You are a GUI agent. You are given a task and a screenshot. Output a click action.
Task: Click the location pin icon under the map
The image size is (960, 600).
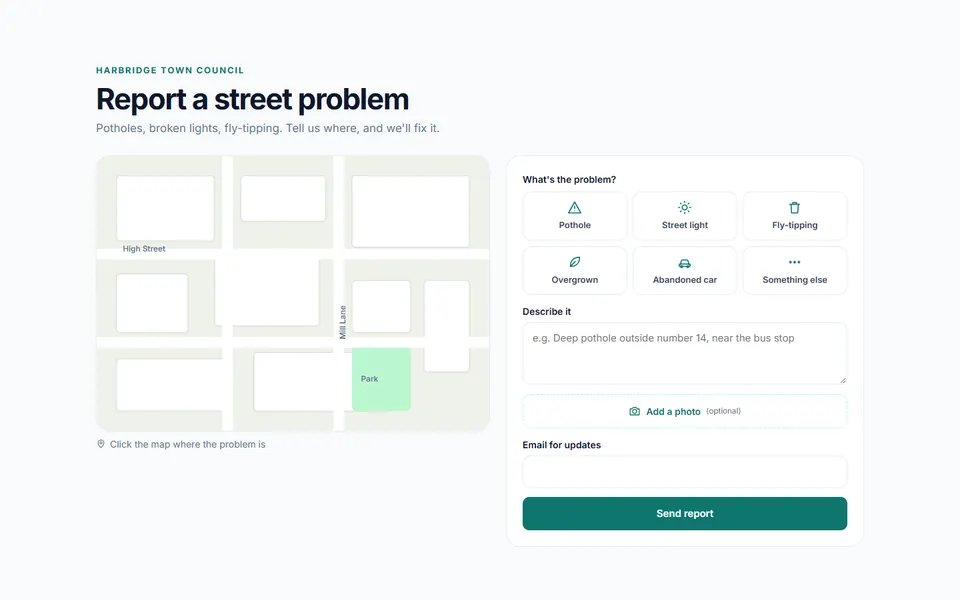point(101,444)
